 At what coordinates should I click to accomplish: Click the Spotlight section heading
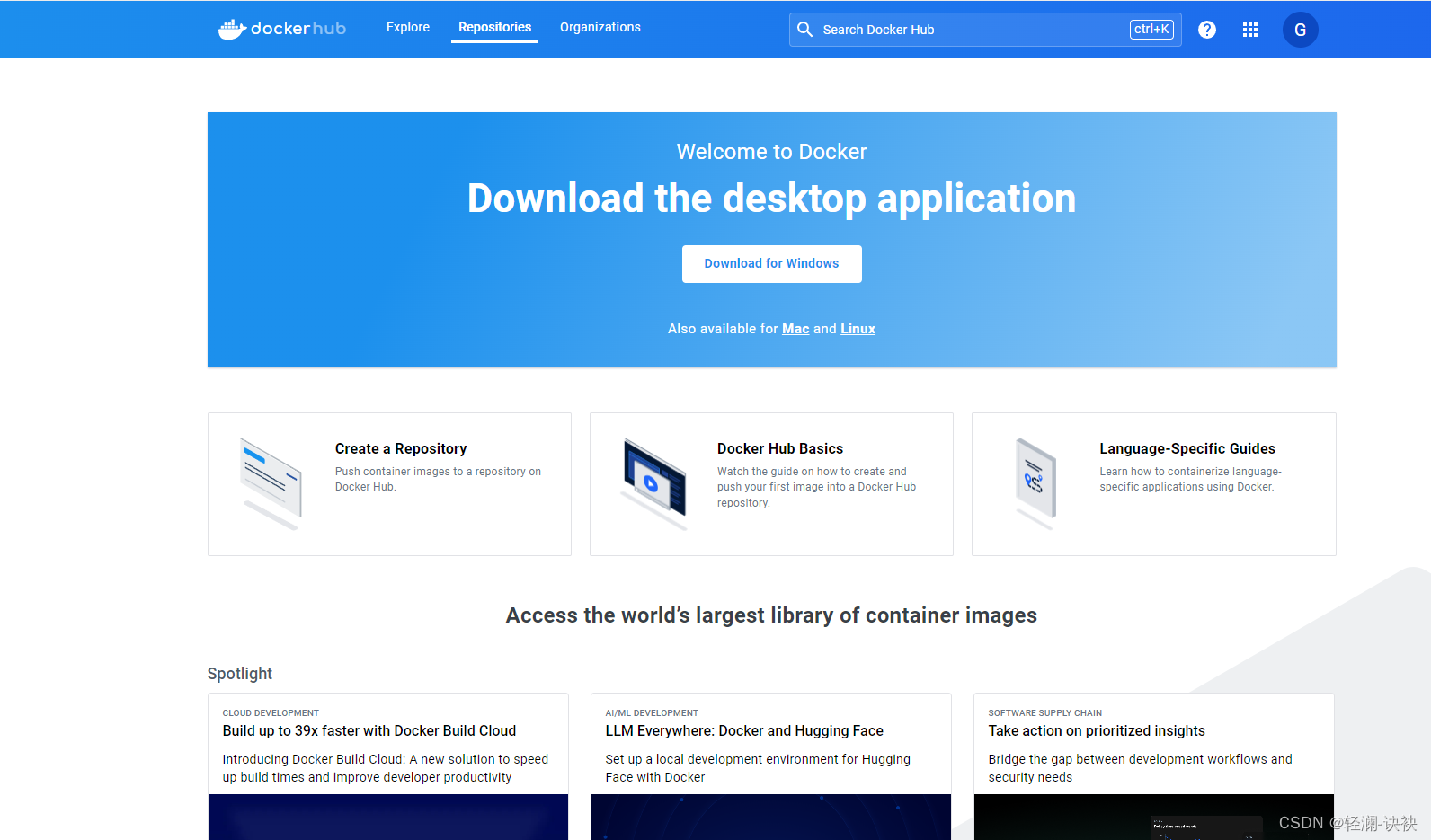pyautogui.click(x=239, y=674)
